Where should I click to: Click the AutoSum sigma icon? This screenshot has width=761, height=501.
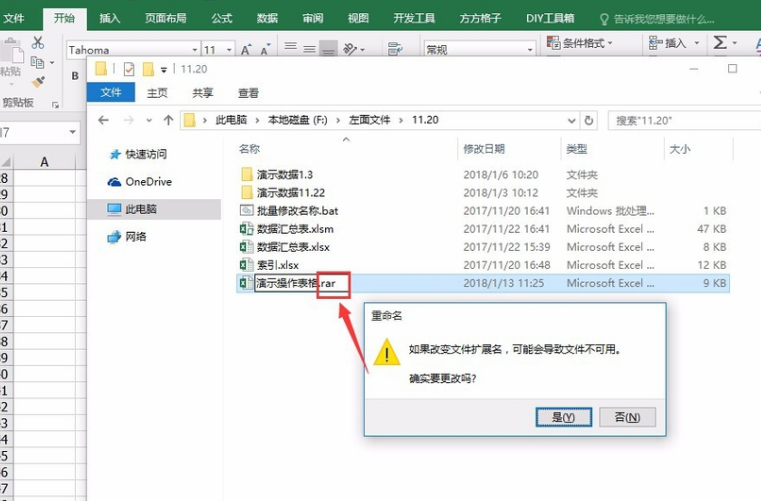tap(720, 43)
